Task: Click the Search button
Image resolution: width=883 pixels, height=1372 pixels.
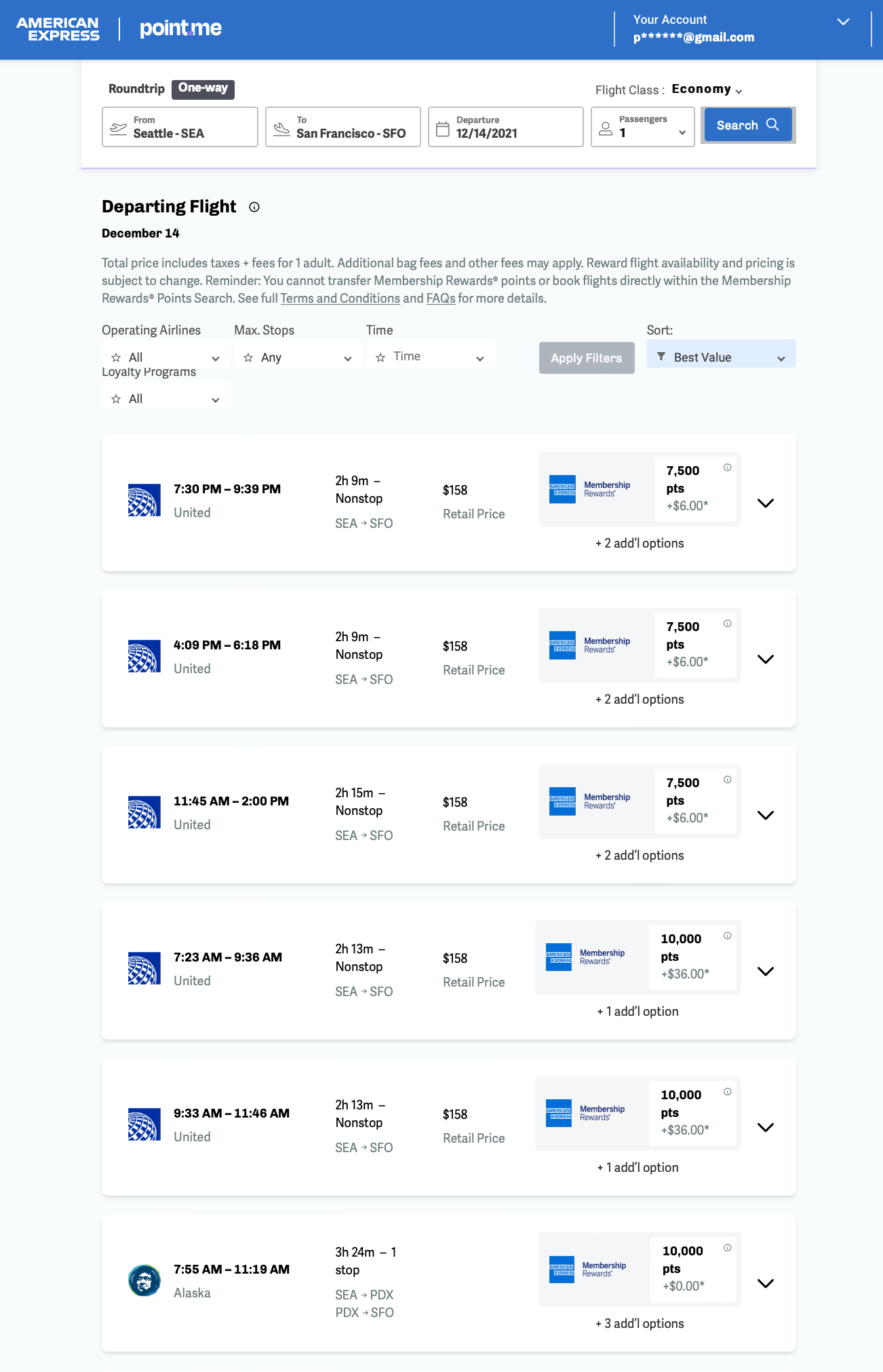Action: pos(748,125)
